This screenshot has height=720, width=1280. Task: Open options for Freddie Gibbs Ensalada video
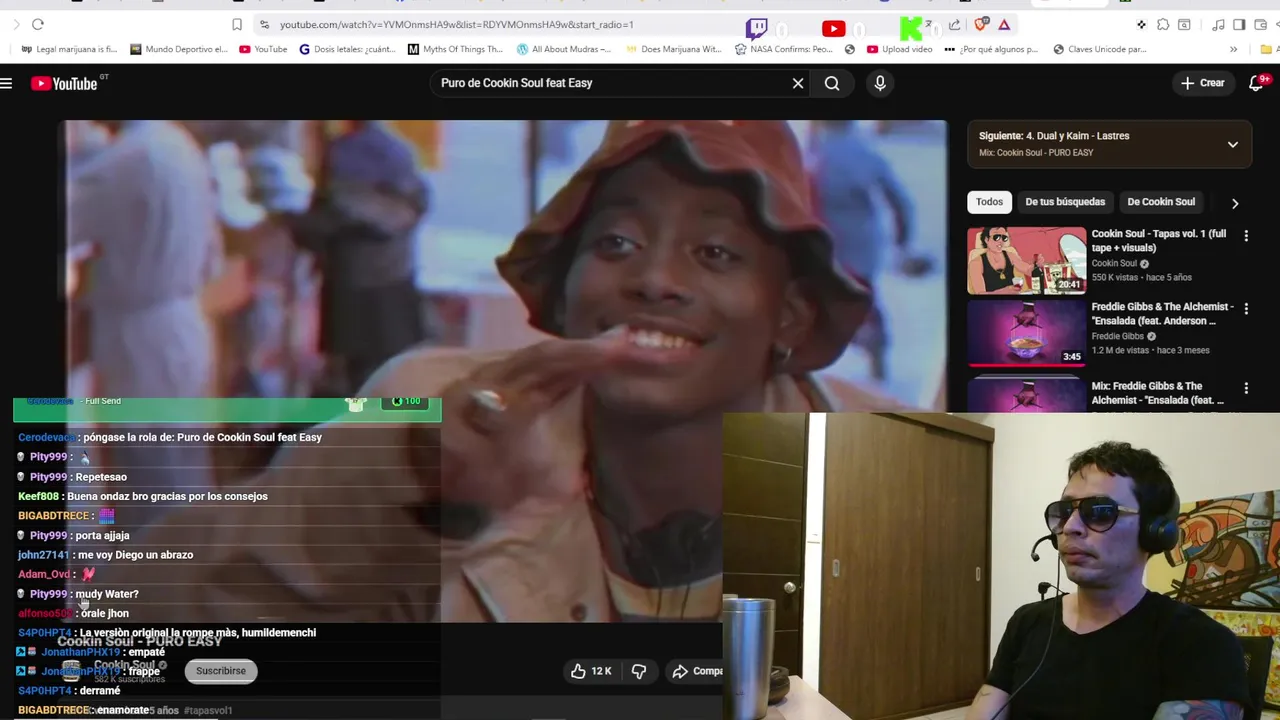coord(1246,309)
